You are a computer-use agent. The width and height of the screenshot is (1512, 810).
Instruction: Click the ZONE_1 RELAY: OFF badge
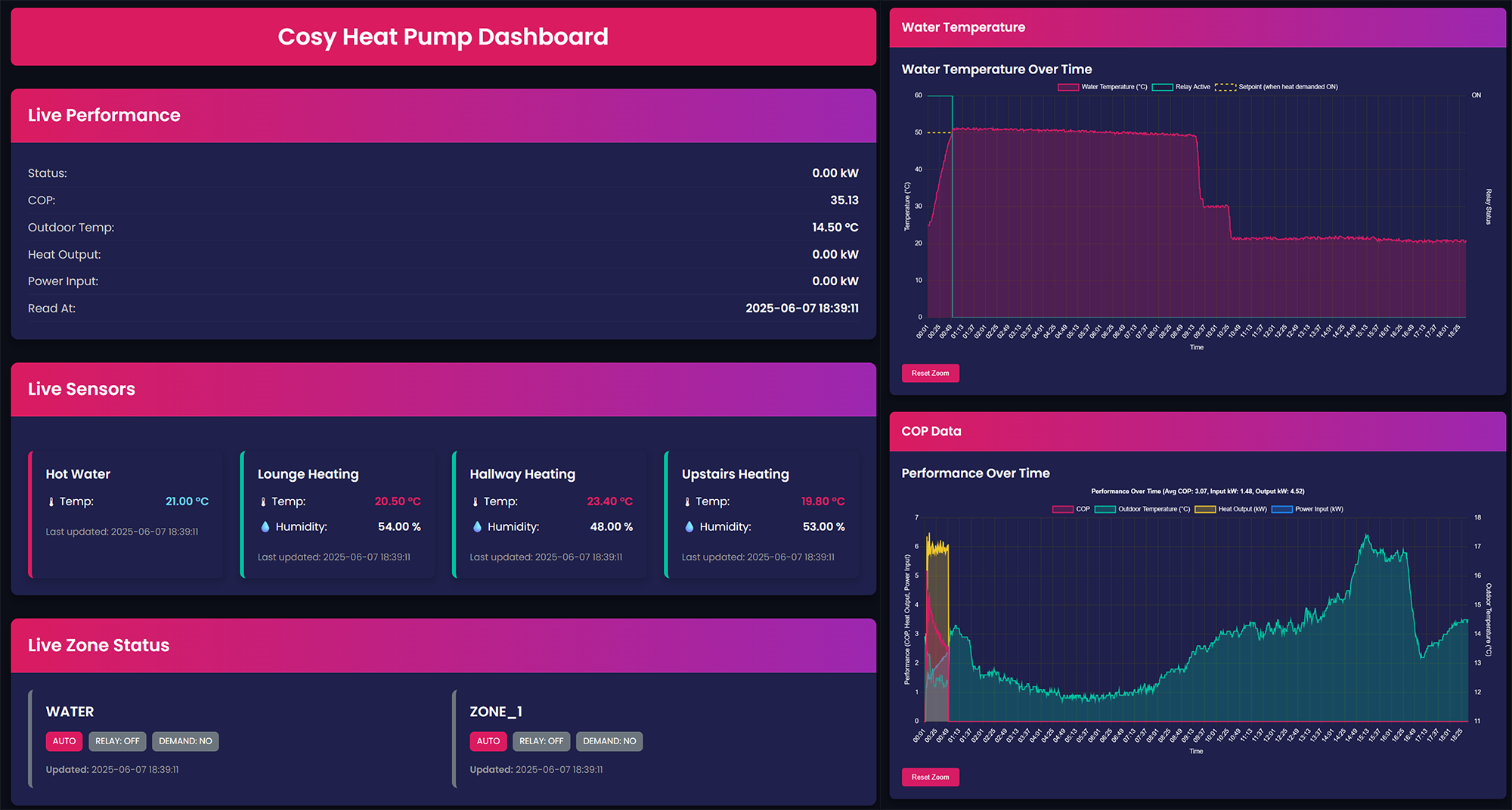click(x=541, y=741)
